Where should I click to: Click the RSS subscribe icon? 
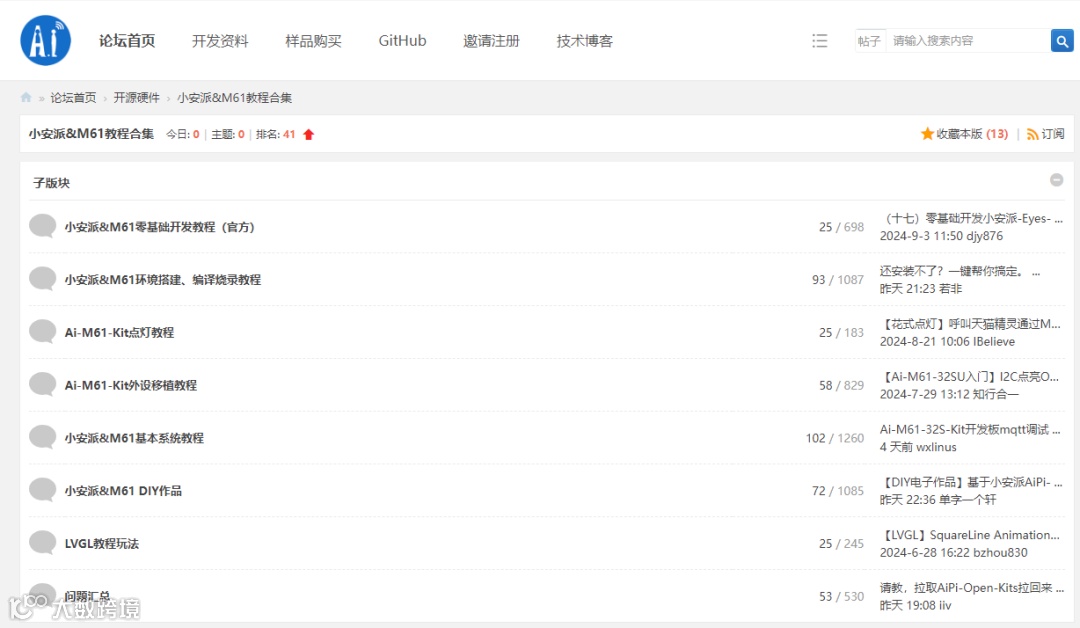pyautogui.click(x=1032, y=134)
